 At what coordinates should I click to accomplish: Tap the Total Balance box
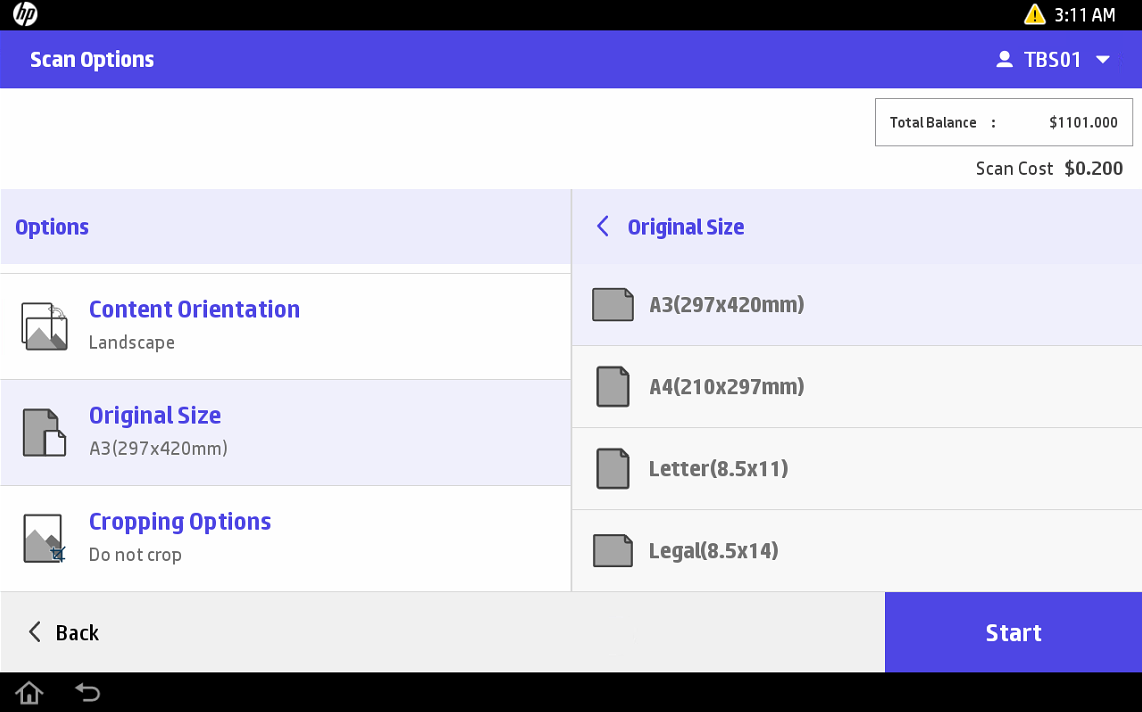(x=1003, y=122)
